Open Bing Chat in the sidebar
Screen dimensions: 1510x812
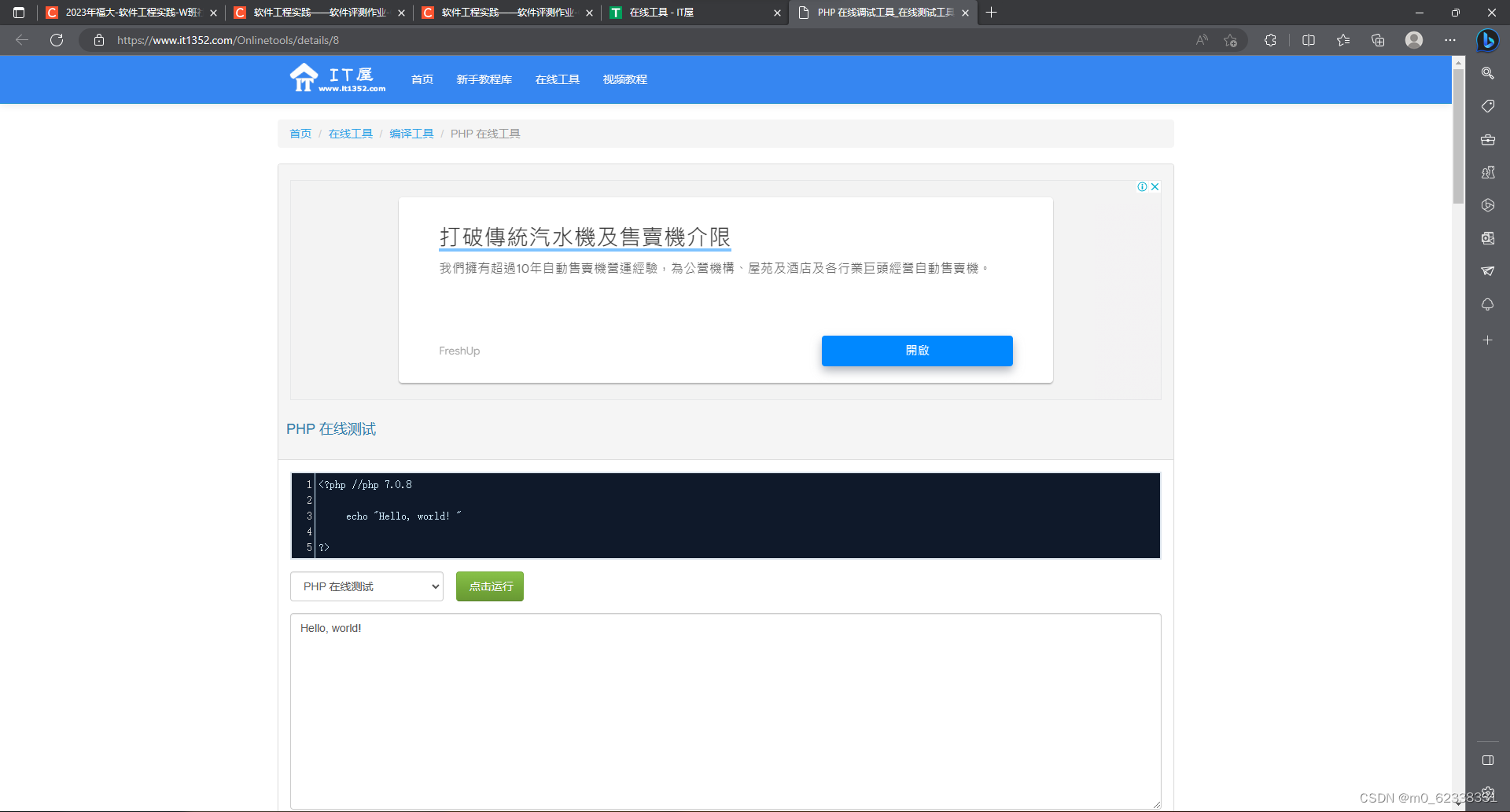click(1487, 40)
